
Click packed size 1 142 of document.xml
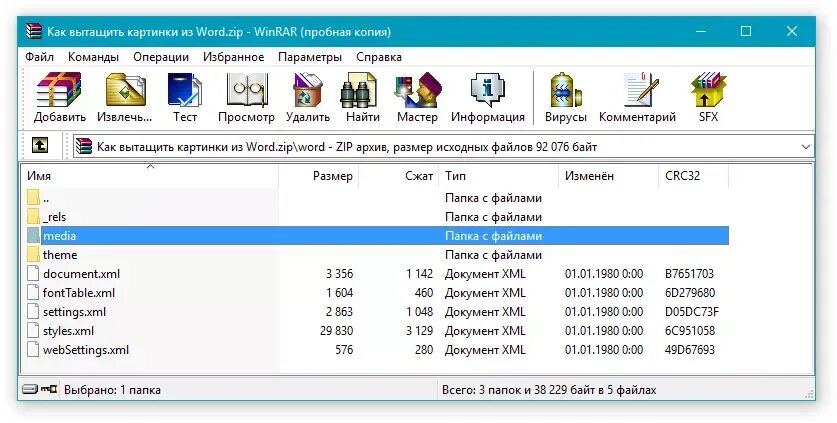419,274
